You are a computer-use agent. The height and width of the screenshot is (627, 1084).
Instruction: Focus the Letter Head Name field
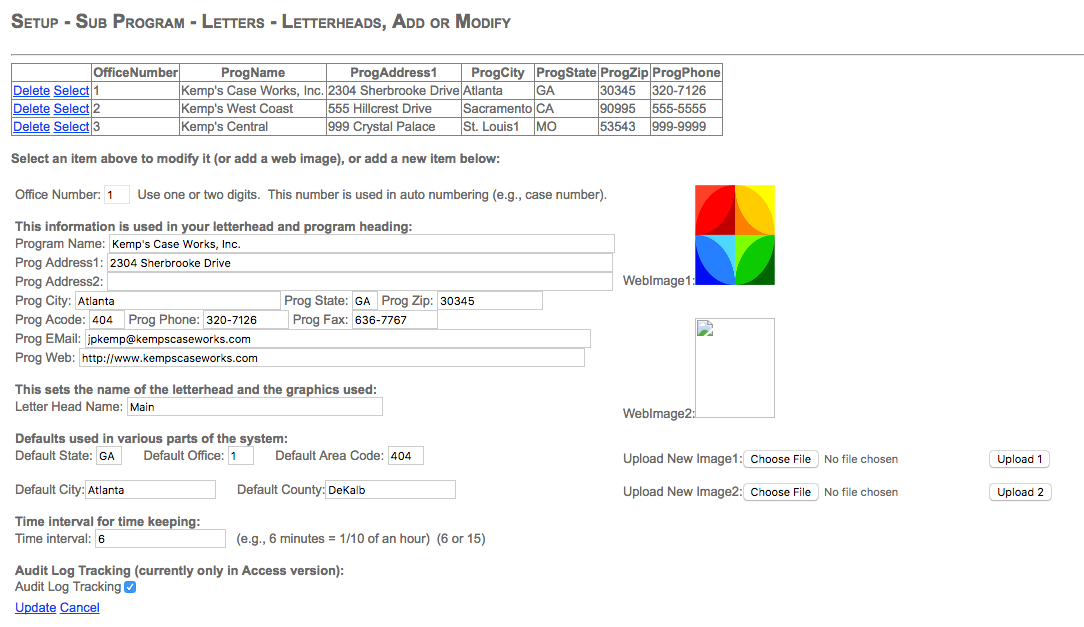pyautogui.click(x=254, y=407)
